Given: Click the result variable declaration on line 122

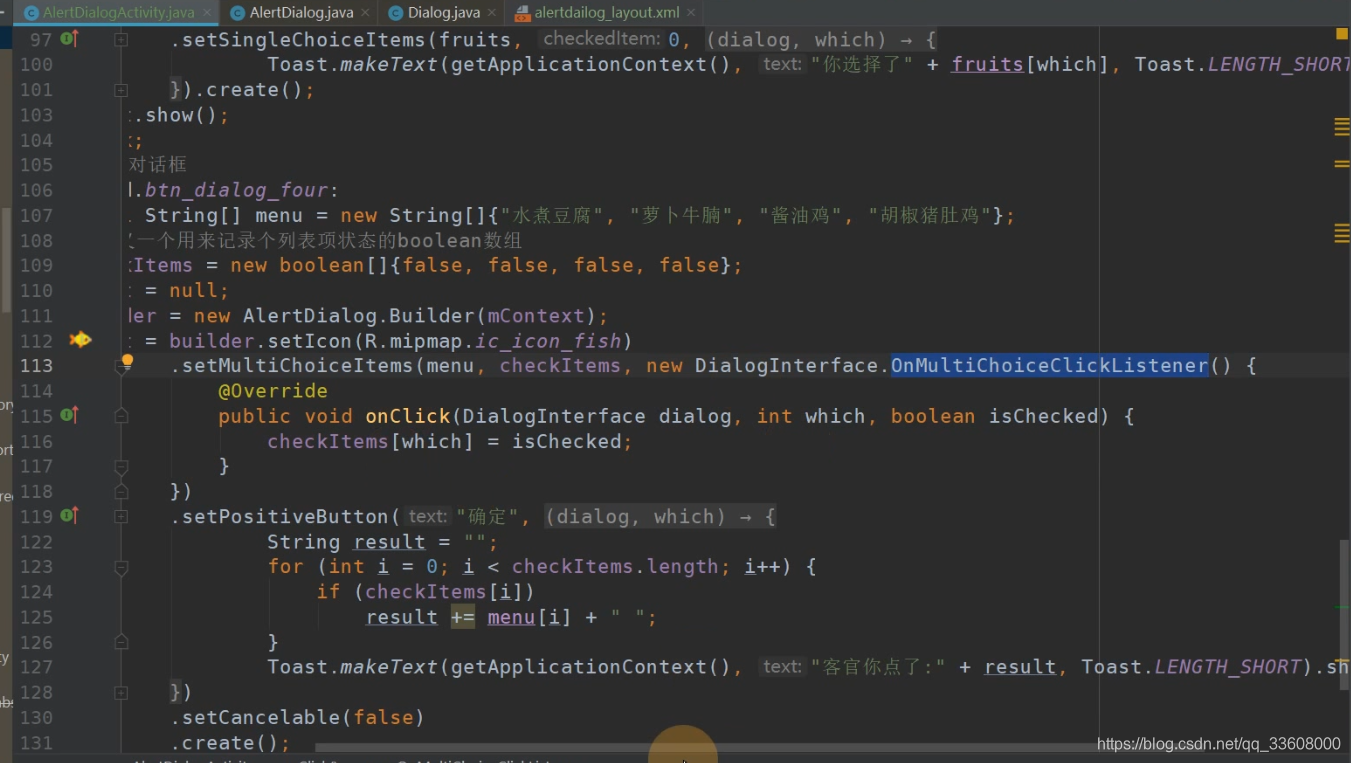Looking at the screenshot, I should (389, 542).
